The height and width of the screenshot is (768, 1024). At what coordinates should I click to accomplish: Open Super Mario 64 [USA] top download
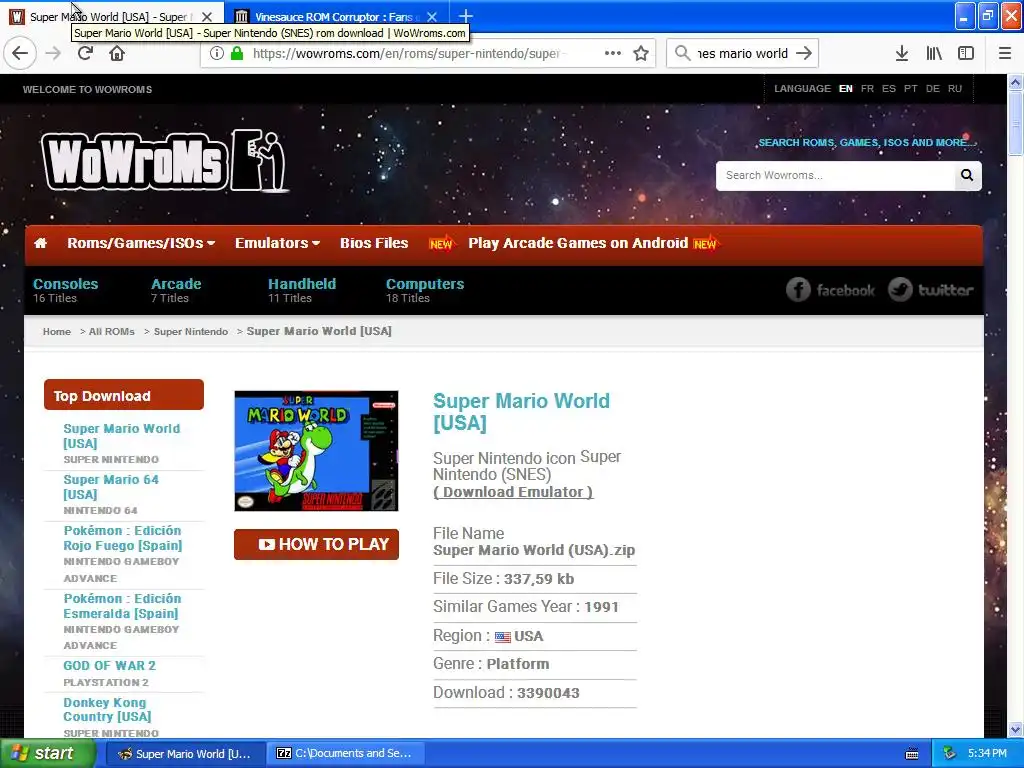(x=111, y=487)
